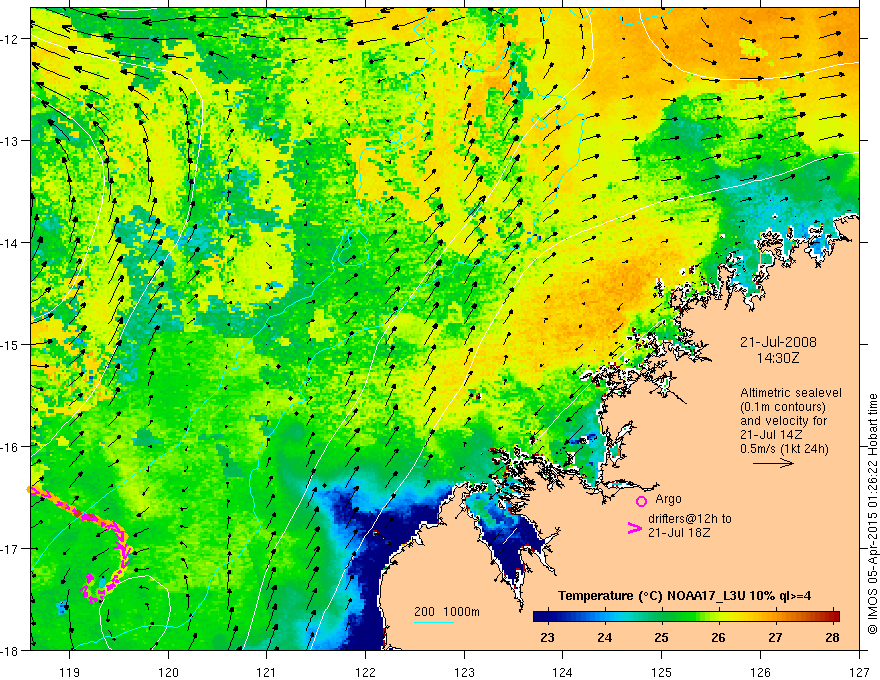This screenshot has height=680, width=880.
Task: Select the time label 14:30Z
Action: pyautogui.click(x=778, y=358)
